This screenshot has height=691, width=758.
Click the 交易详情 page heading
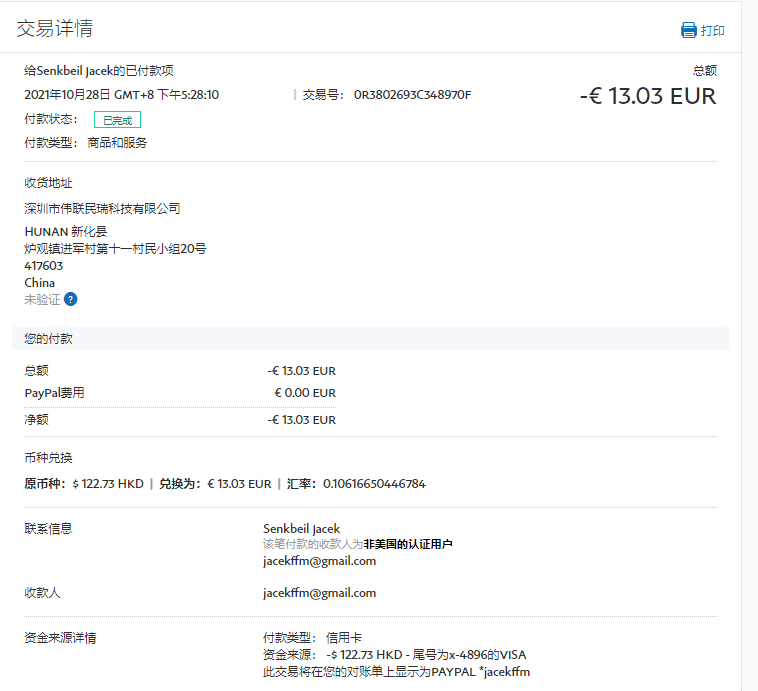(x=55, y=29)
